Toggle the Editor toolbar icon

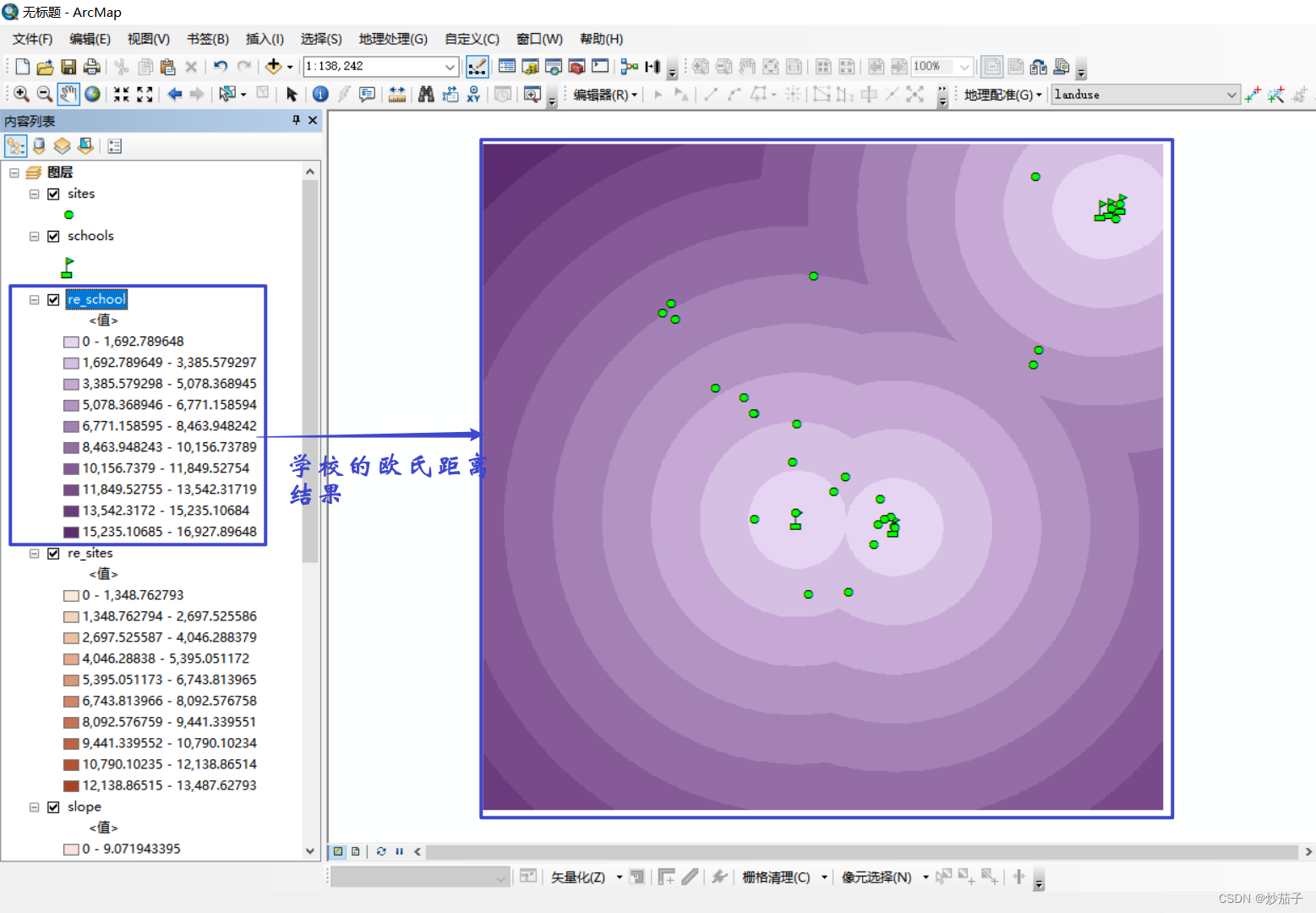click(x=477, y=66)
